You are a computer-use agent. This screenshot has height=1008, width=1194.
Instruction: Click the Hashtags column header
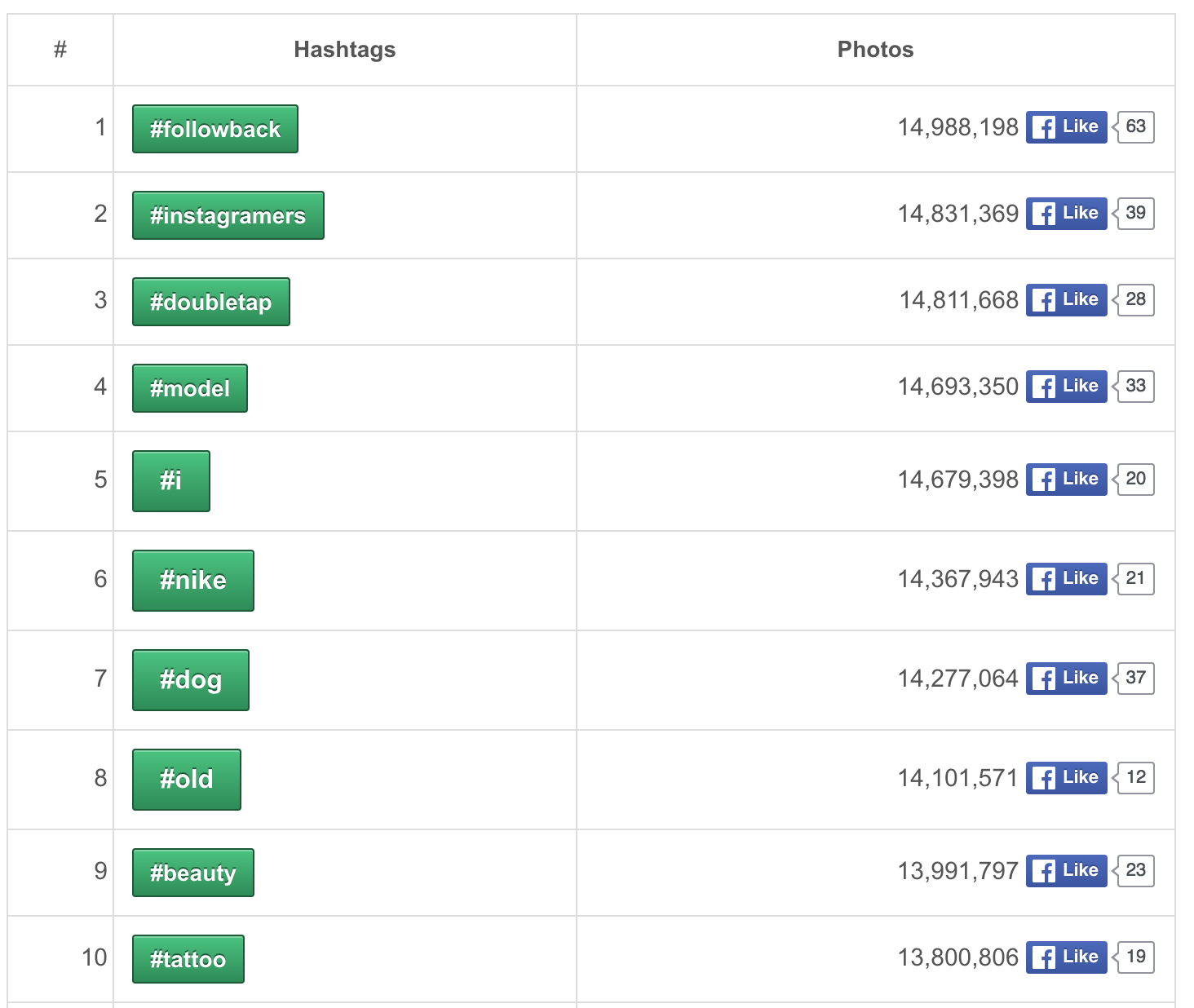coord(344,49)
